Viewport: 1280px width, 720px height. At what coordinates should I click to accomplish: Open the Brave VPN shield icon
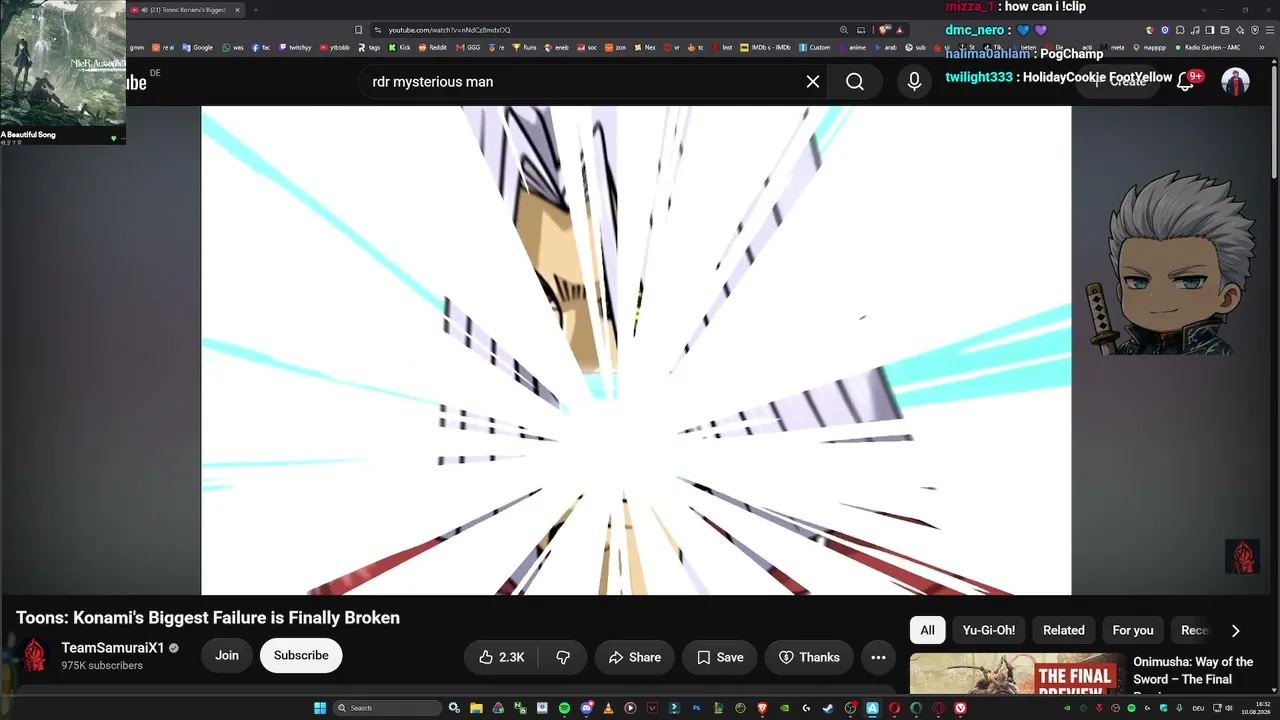(1254, 30)
